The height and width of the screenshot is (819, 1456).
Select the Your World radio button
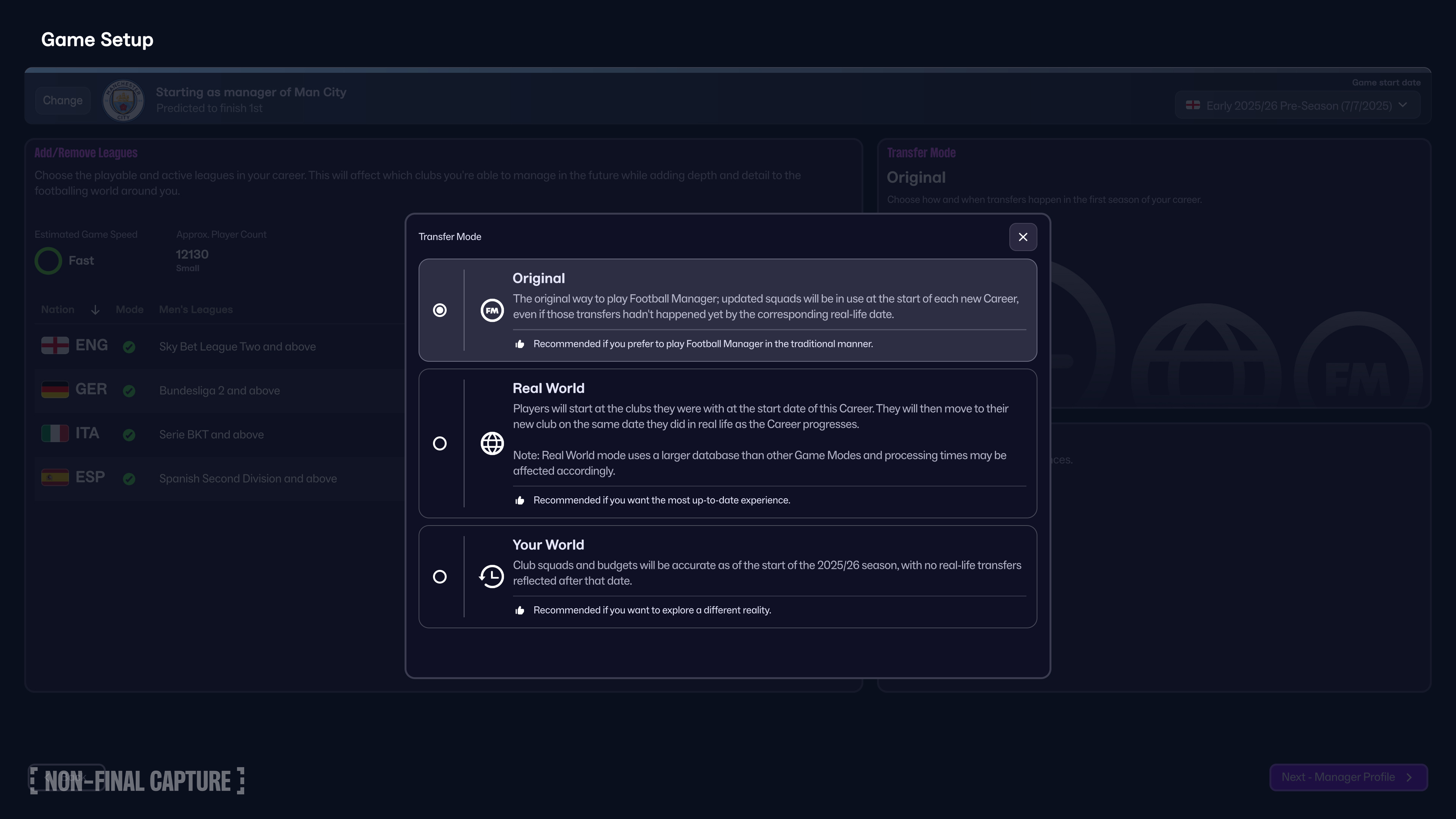(440, 576)
